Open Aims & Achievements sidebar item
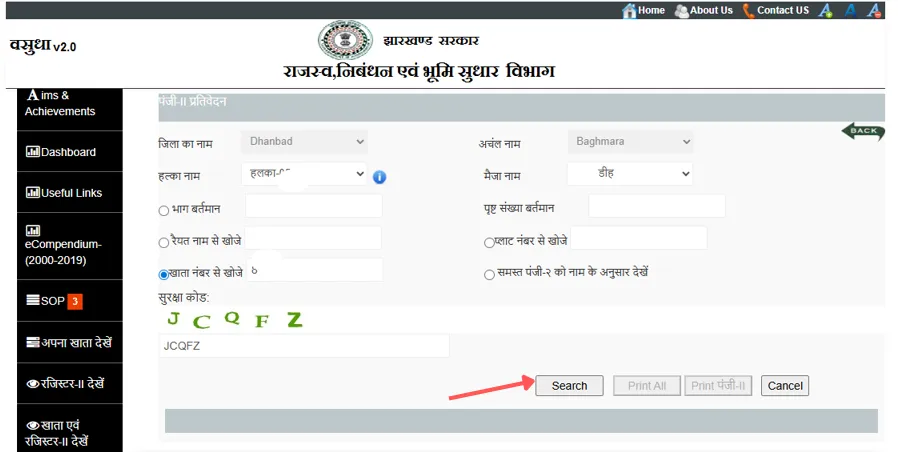The height and width of the screenshot is (452, 898). click(x=70, y=109)
